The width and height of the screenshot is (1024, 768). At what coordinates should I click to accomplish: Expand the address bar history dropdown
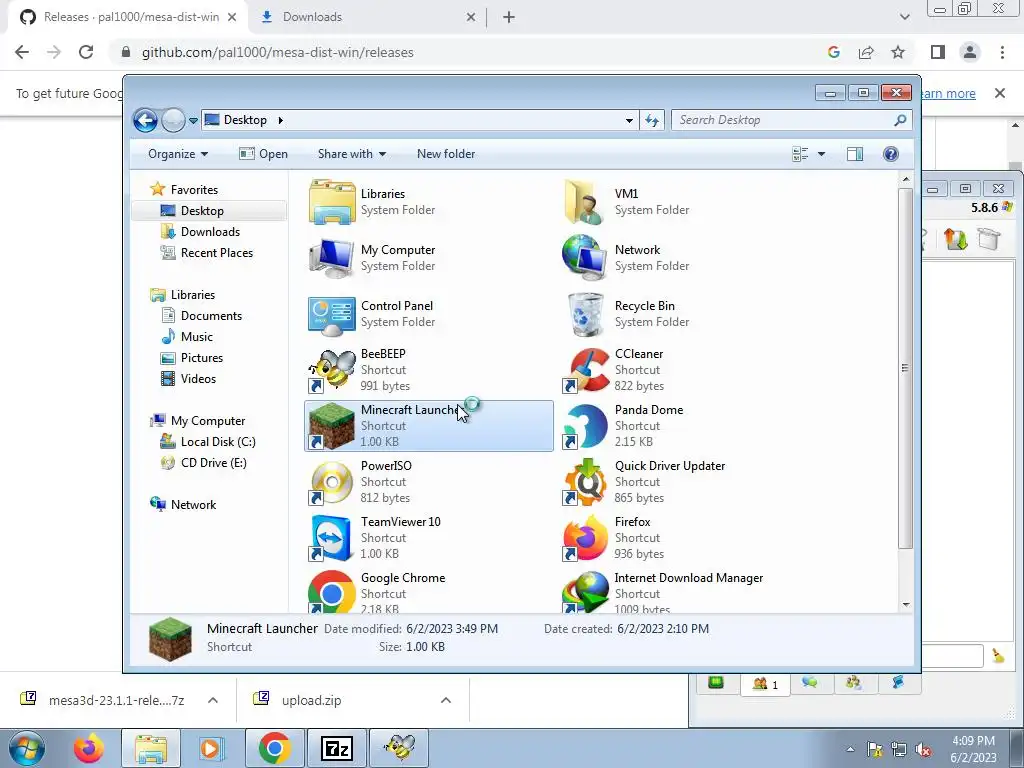629,120
